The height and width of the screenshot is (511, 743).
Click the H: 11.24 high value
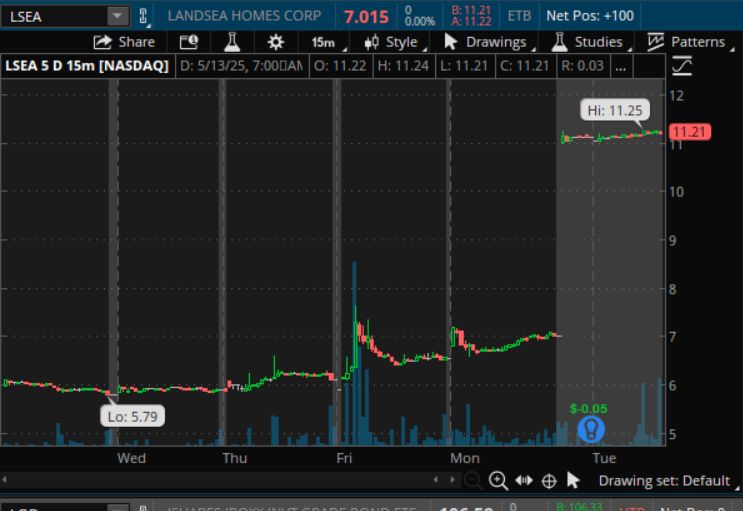[403, 66]
